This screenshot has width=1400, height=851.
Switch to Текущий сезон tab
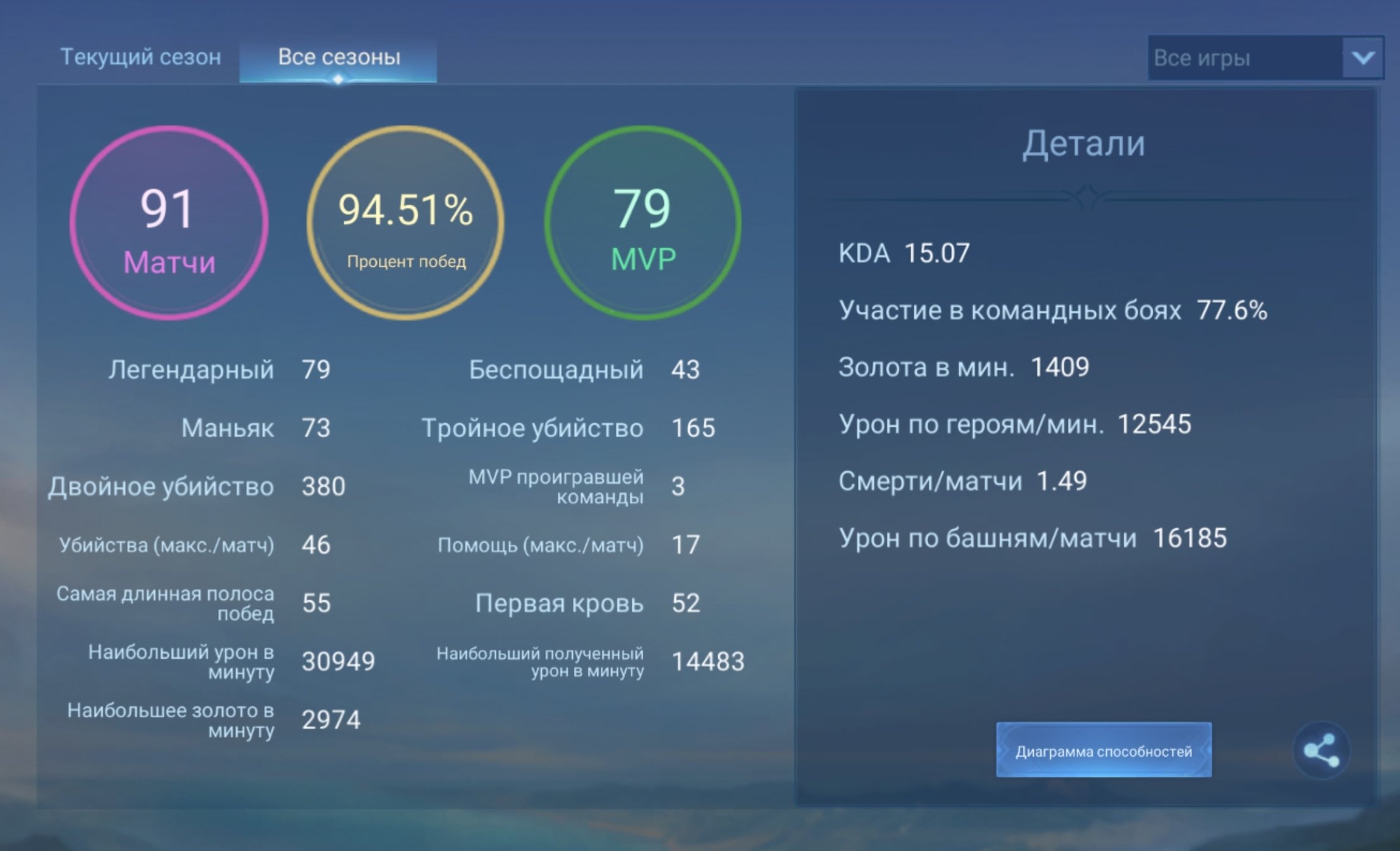point(140,57)
